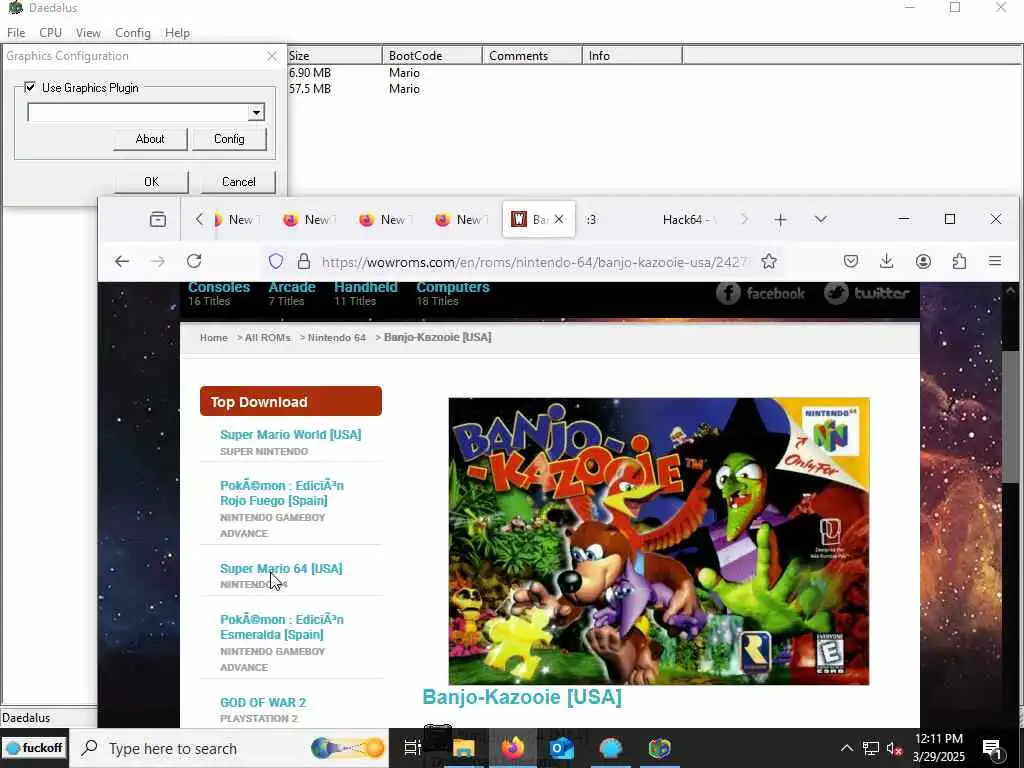Click the Comments column header
Screen dimensions: 1024x768
(532, 56)
